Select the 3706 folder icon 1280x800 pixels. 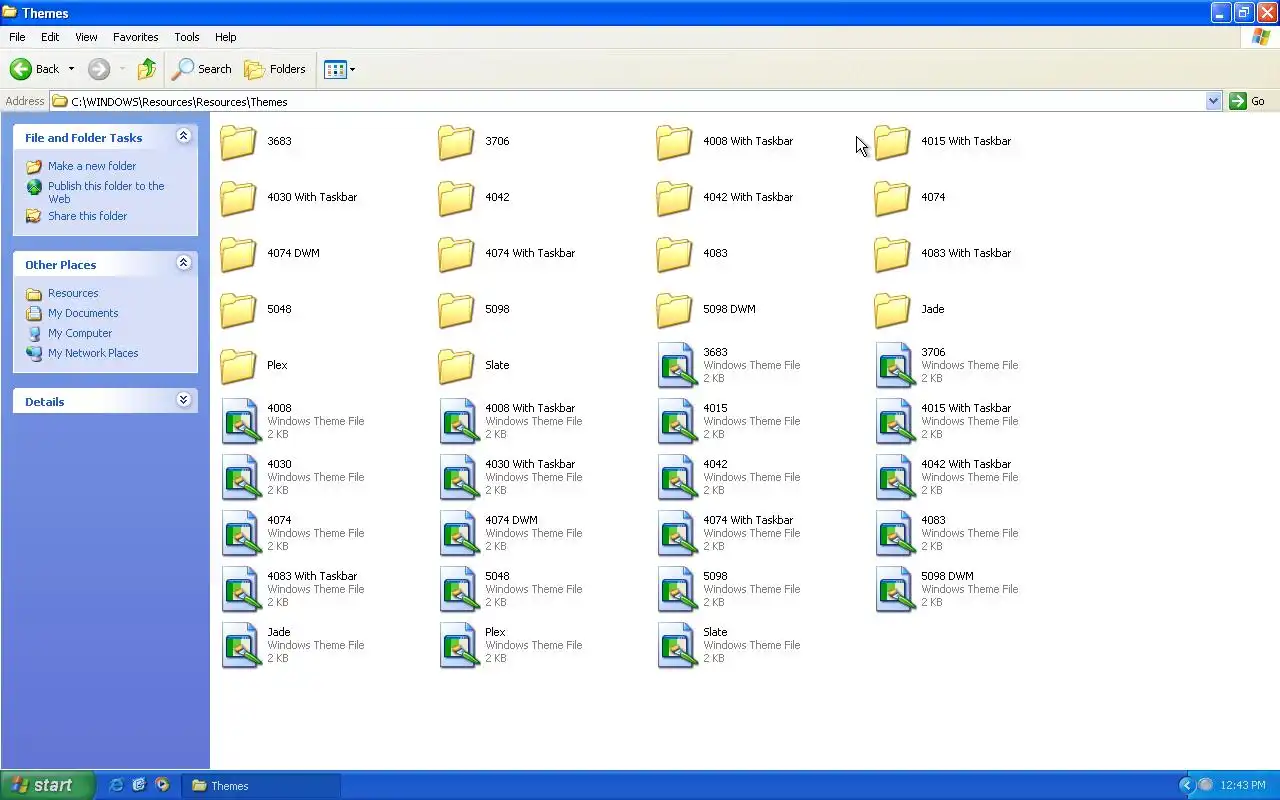(x=456, y=142)
